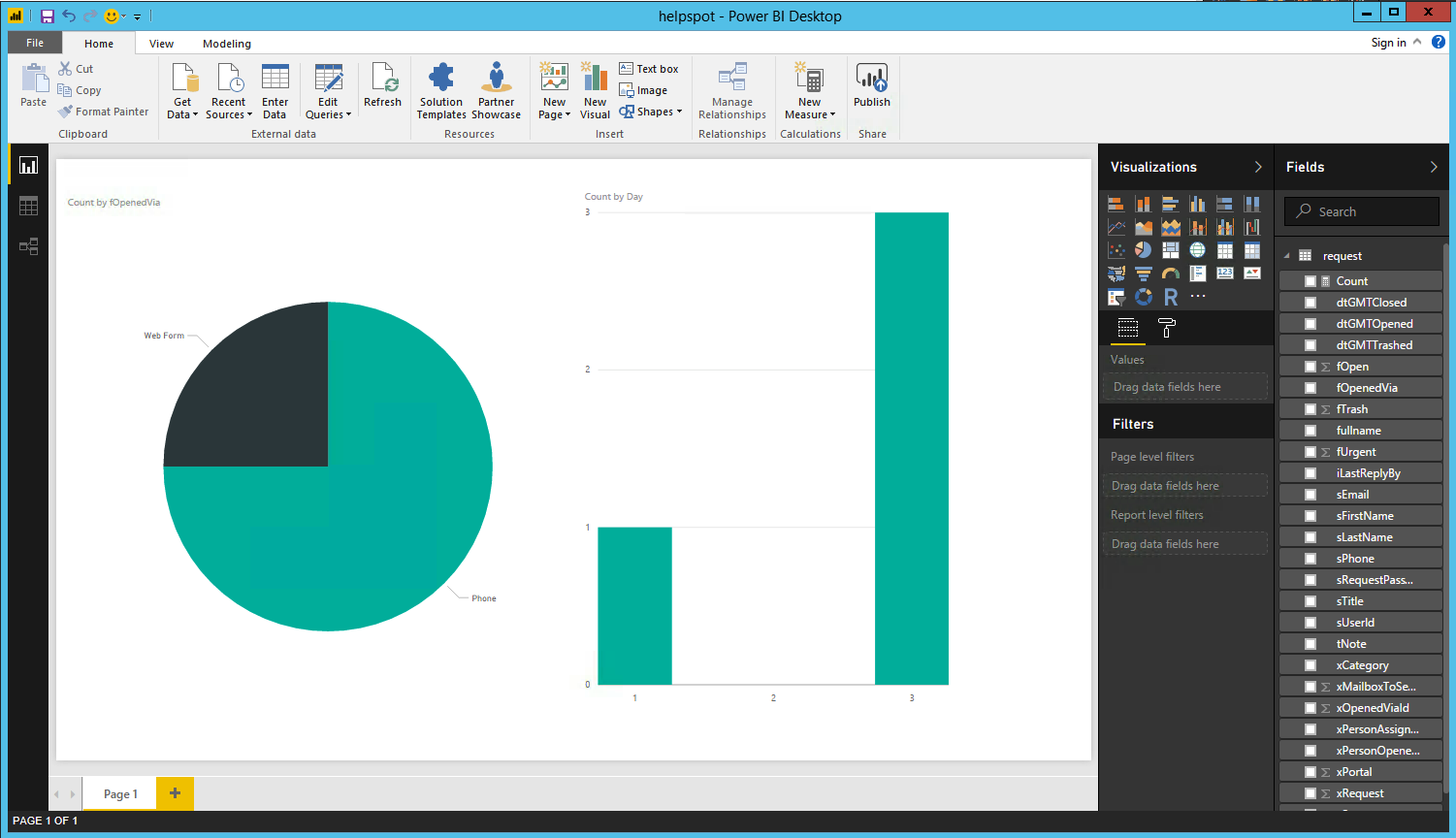Click Manage Relationships button
1456x838 pixels.
coord(732,91)
